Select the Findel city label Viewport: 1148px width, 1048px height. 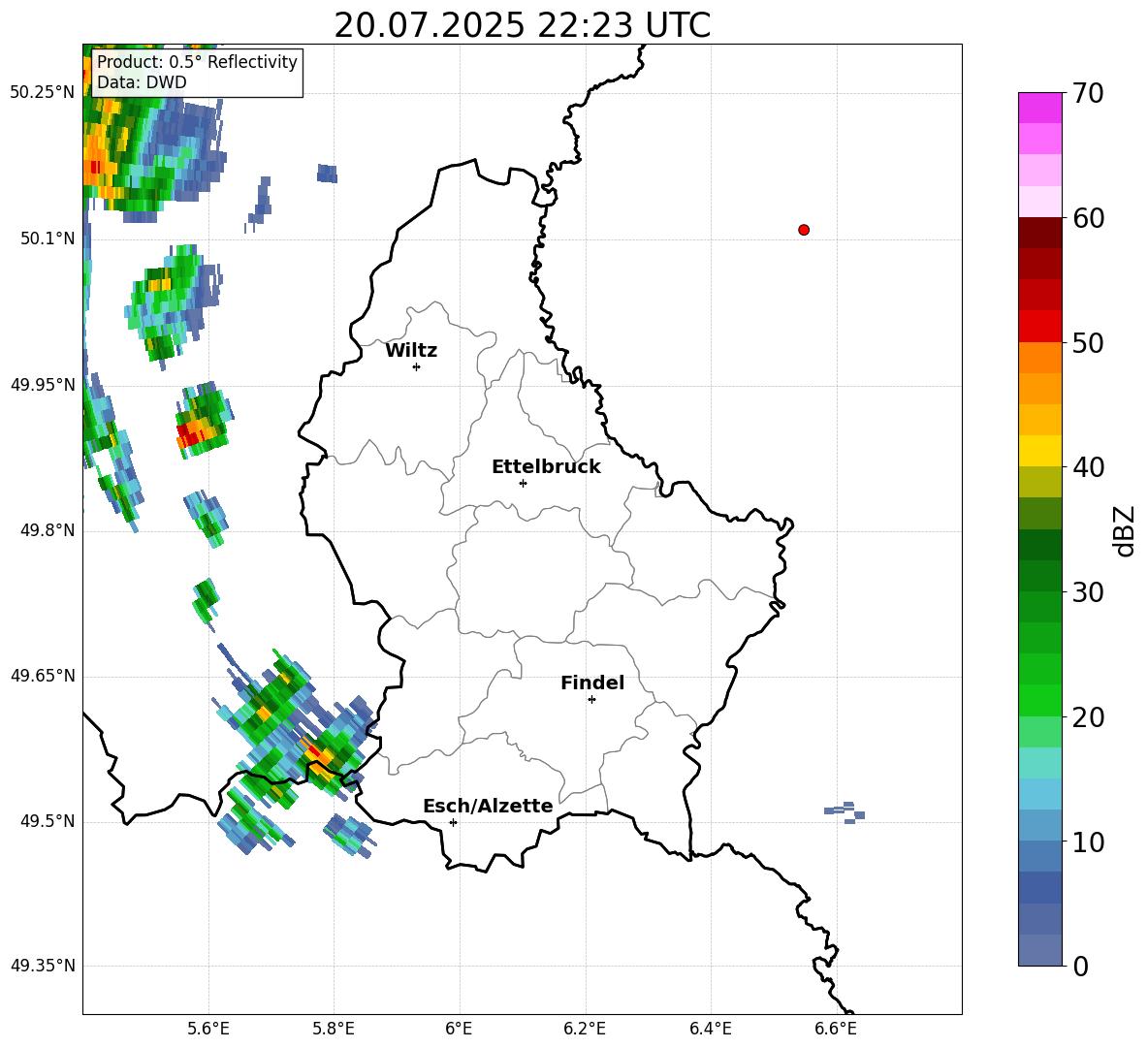click(592, 683)
